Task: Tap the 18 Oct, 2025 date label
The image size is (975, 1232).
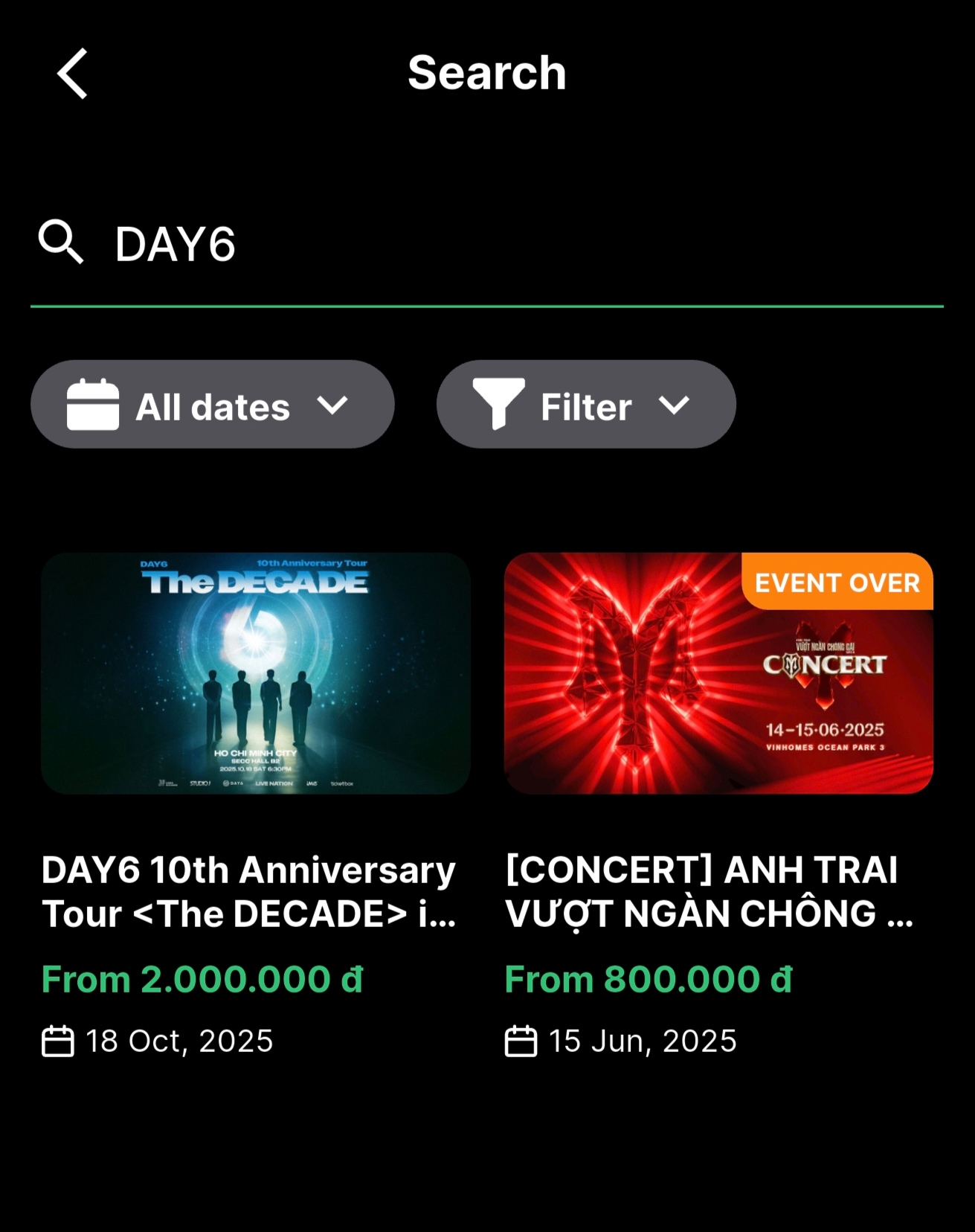Action: [x=179, y=1041]
